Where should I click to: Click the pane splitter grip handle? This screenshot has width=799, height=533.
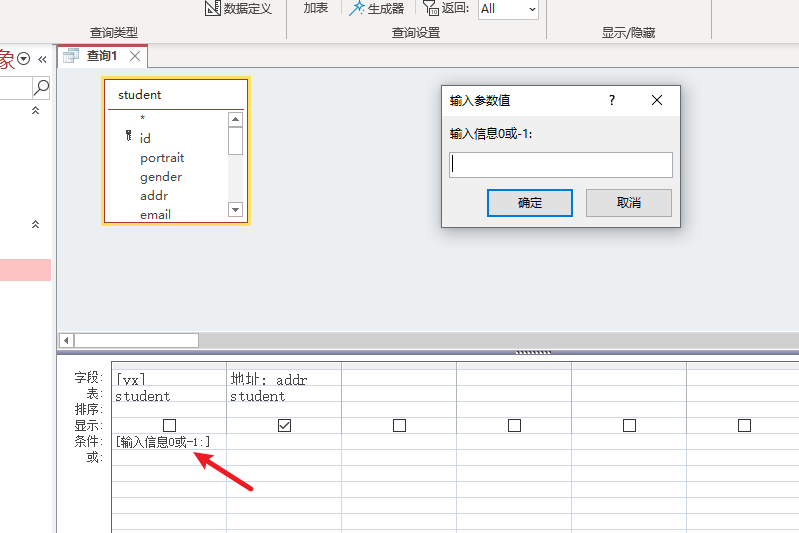pyautogui.click(x=533, y=352)
